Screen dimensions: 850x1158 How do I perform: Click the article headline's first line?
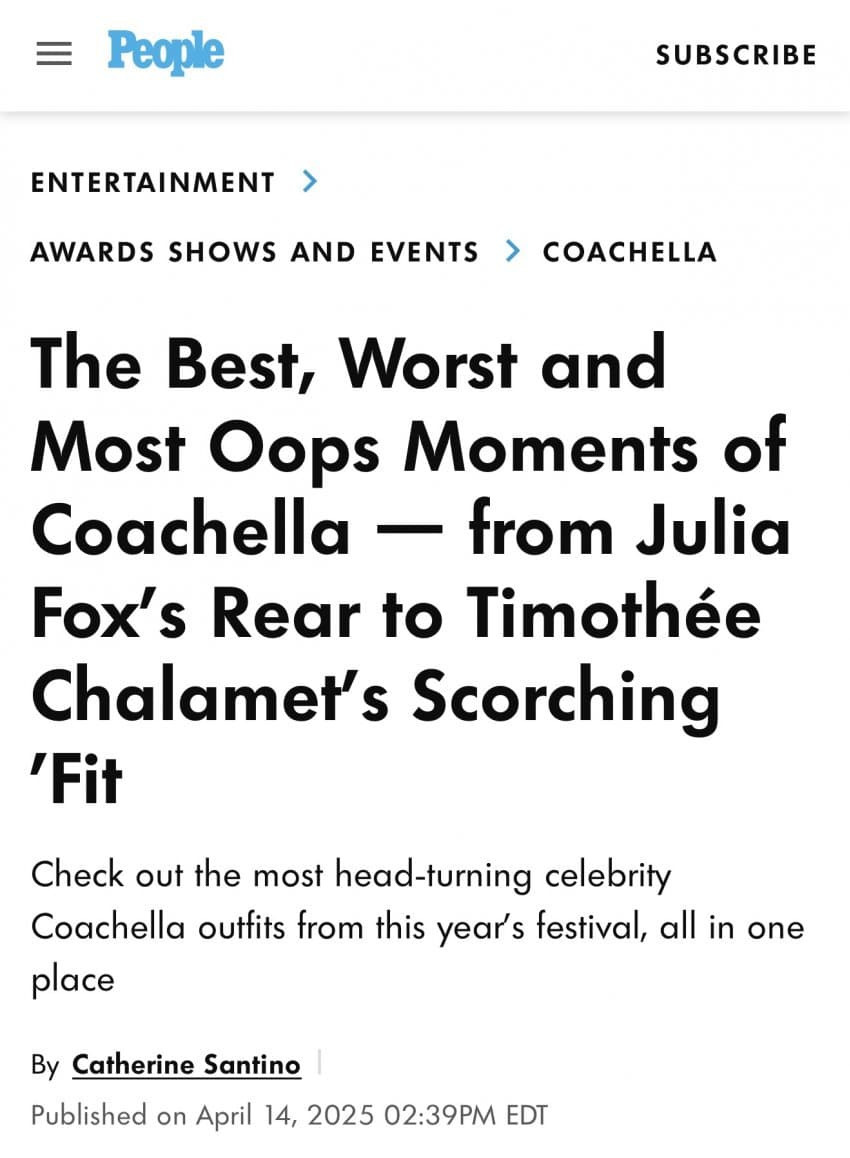point(348,362)
